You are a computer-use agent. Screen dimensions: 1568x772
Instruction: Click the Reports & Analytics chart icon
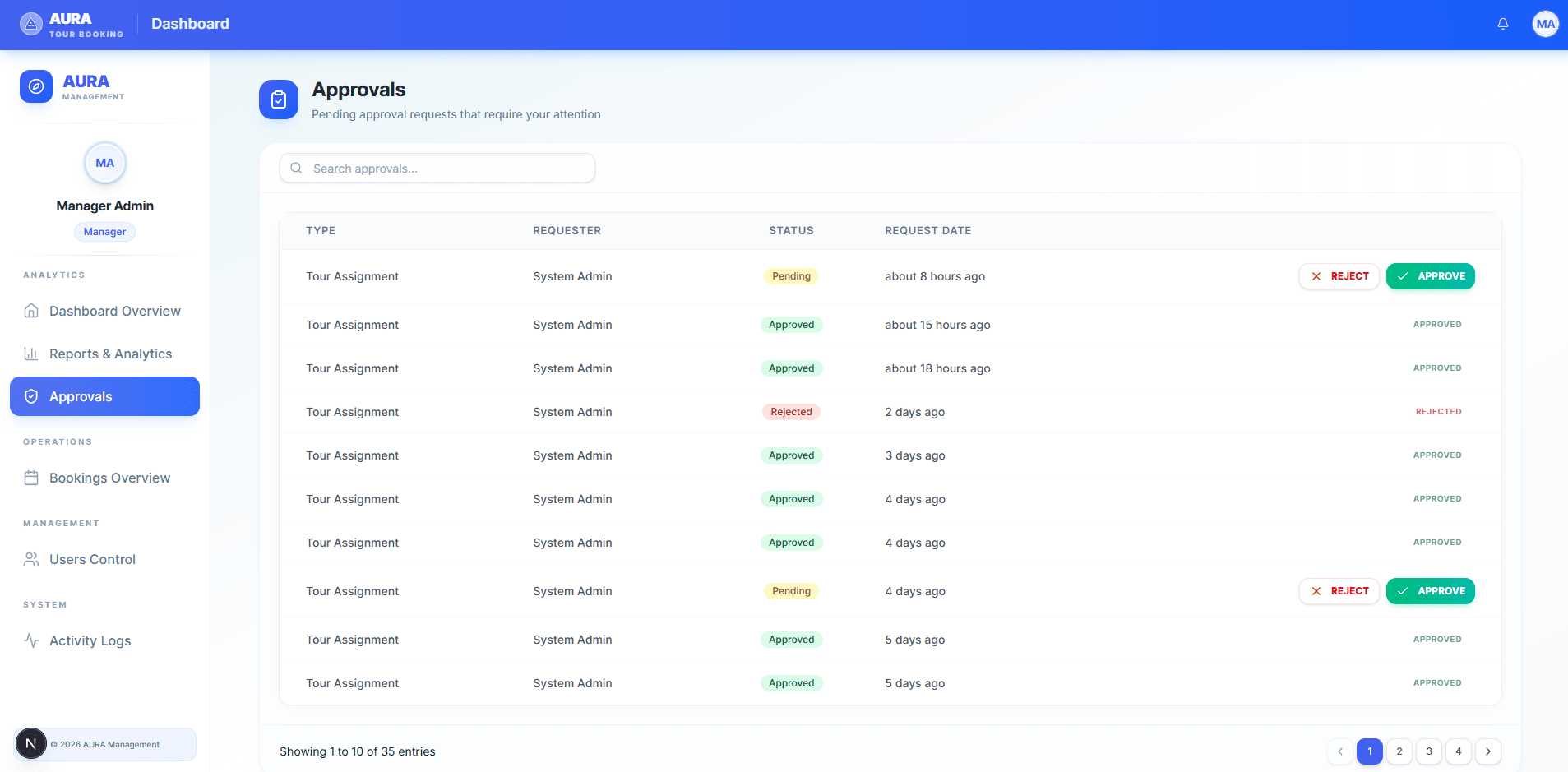(x=31, y=354)
